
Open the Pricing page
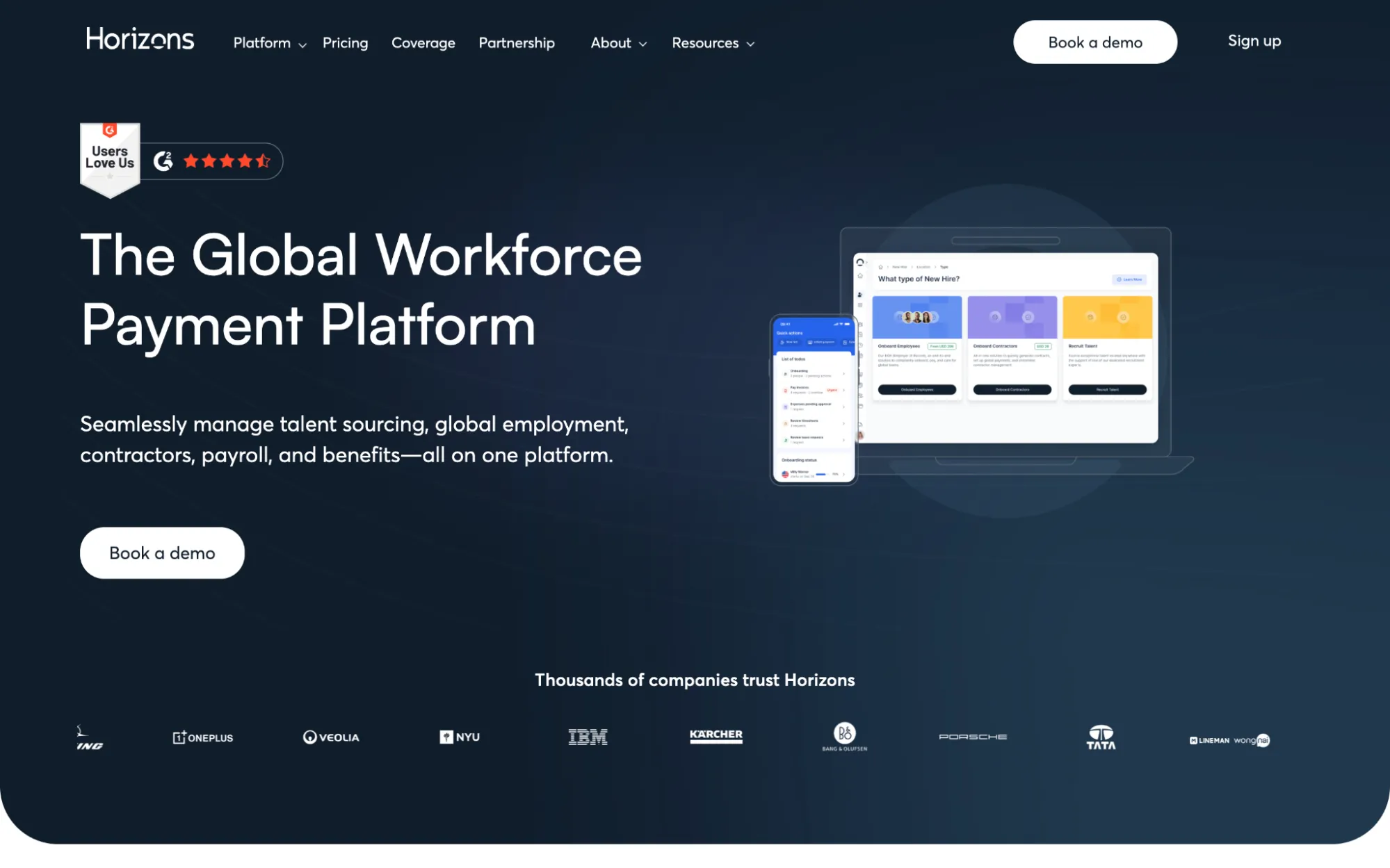pyautogui.click(x=345, y=43)
